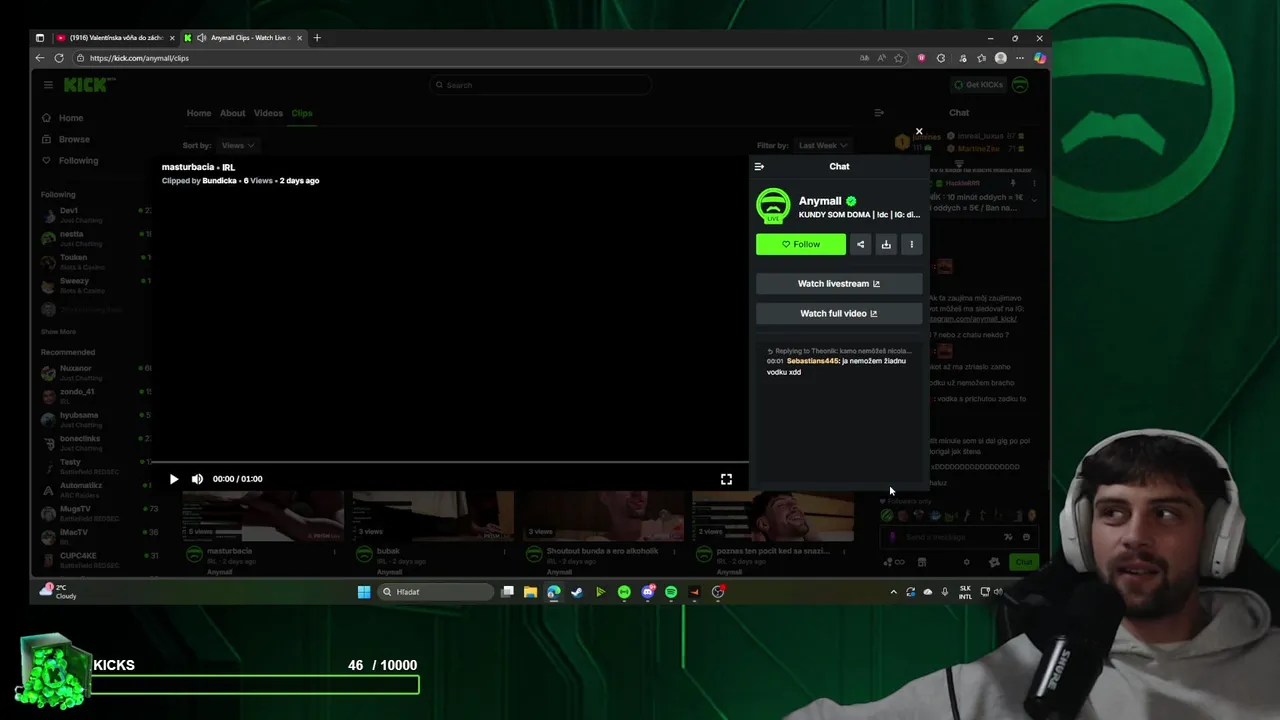Open Watch full video link
1280x720 pixels.
[x=839, y=314]
